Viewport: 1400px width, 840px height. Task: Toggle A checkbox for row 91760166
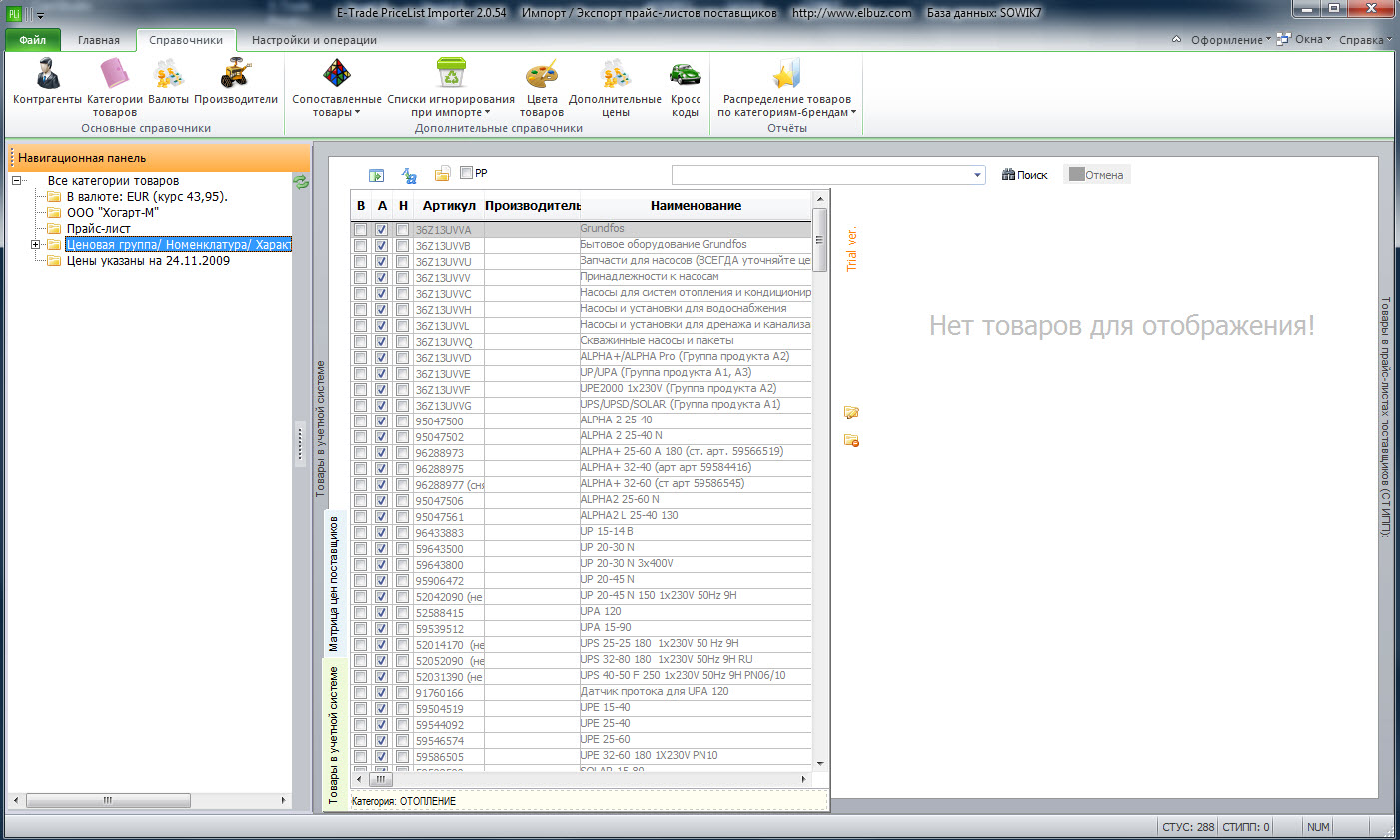pos(381,693)
